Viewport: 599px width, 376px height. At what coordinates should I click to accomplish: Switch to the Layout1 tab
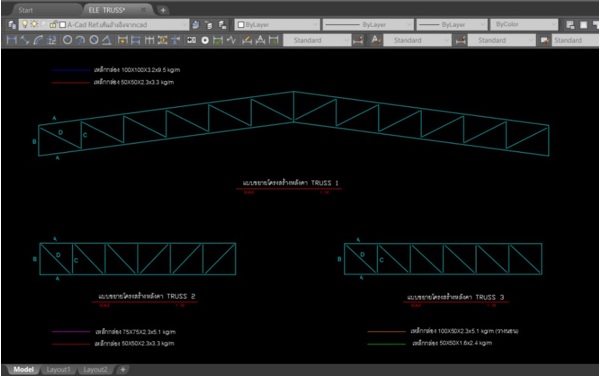[x=58, y=370]
